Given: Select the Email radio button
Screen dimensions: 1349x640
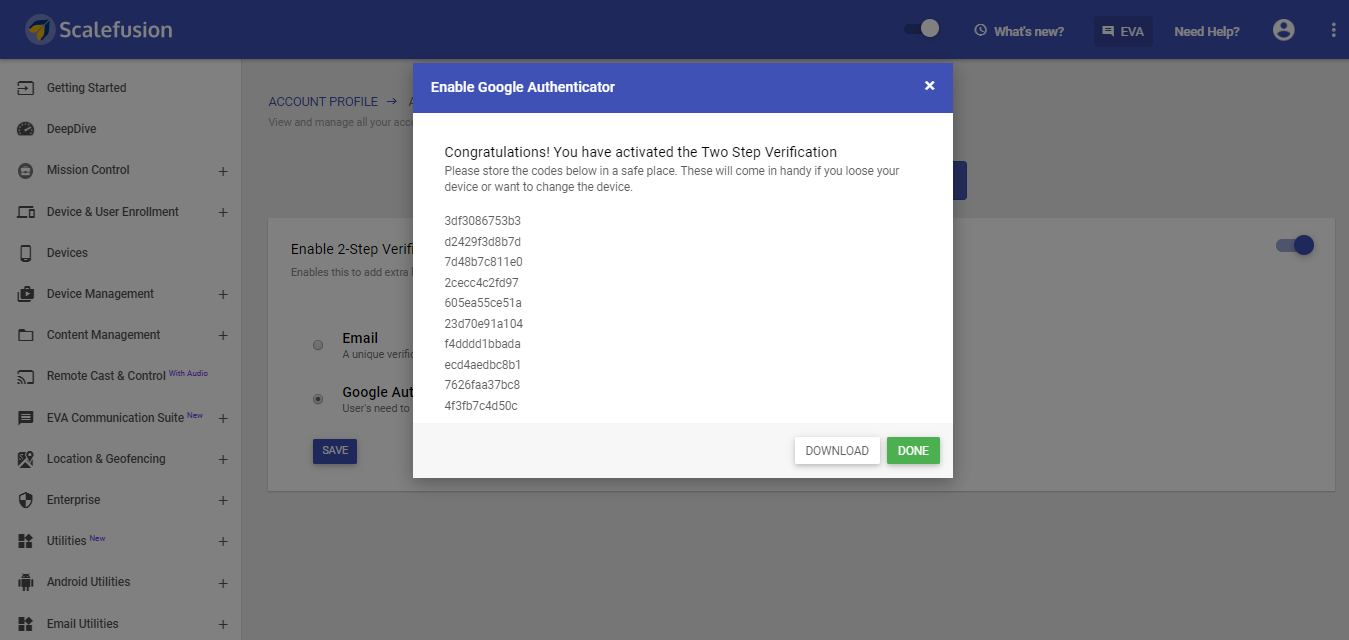Looking at the screenshot, I should 318,345.
